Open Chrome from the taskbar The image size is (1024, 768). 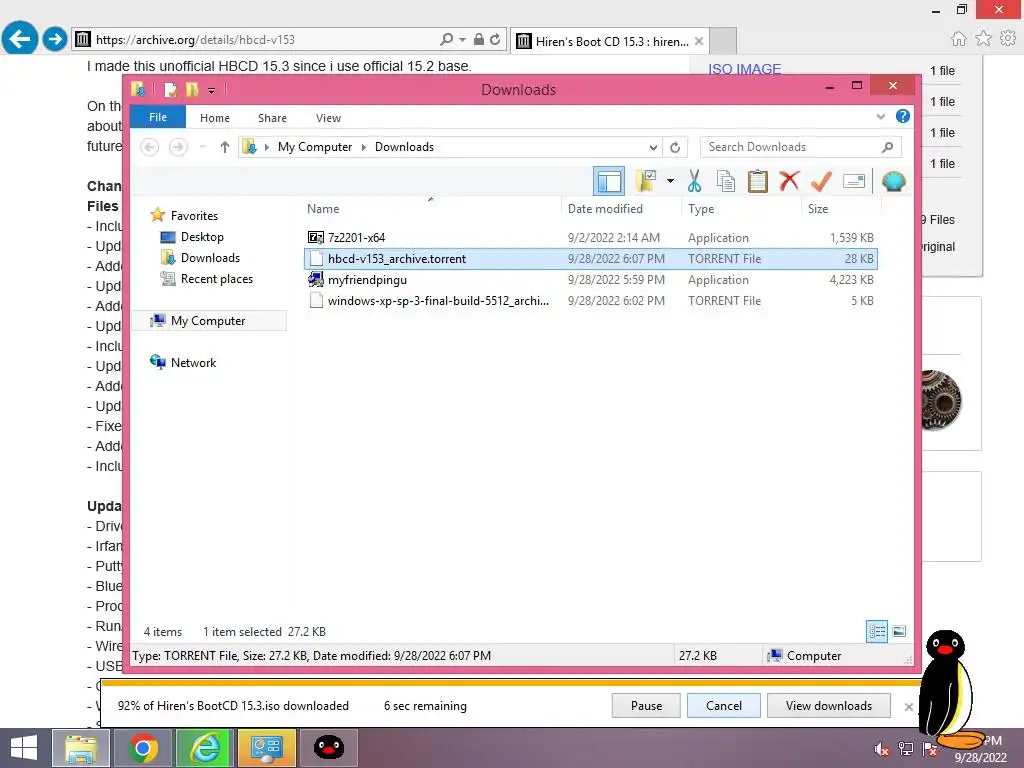click(x=143, y=748)
